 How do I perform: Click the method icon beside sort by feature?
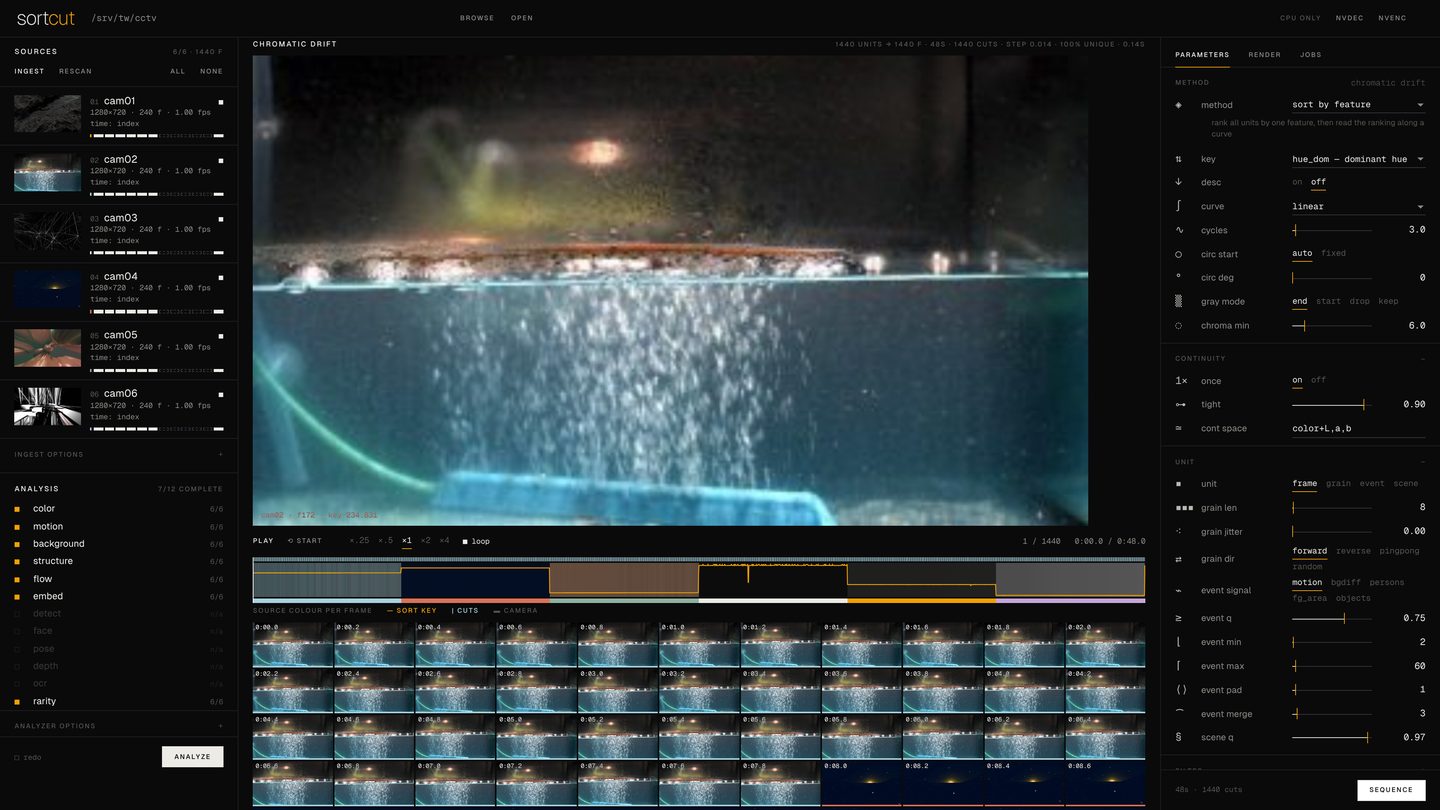[x=1178, y=105]
